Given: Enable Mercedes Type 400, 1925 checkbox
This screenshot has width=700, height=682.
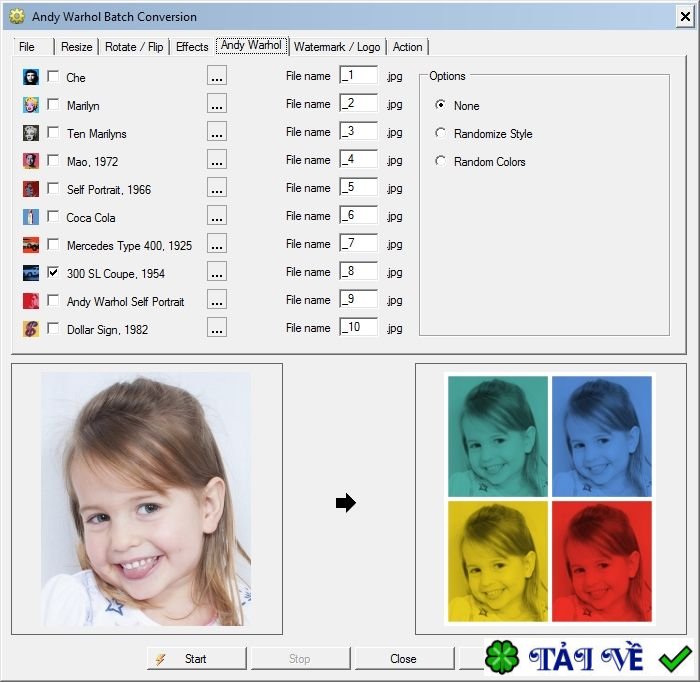Looking at the screenshot, I should click(x=53, y=245).
